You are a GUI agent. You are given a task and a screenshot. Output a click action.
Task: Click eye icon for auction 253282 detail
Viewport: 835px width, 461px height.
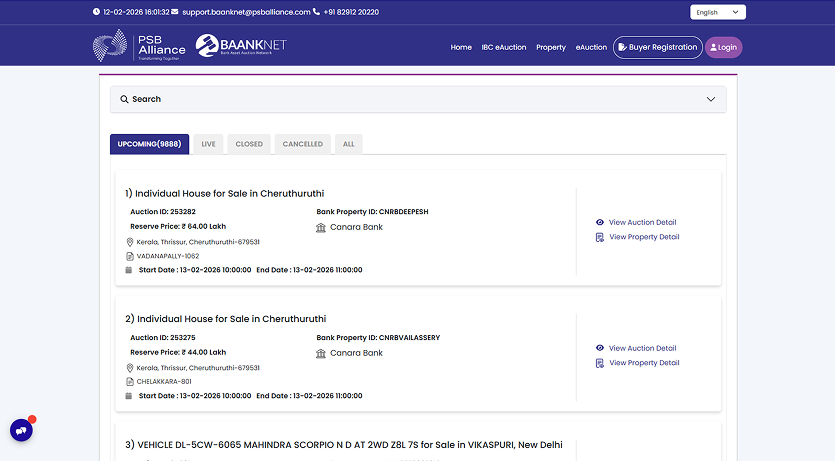pos(599,222)
